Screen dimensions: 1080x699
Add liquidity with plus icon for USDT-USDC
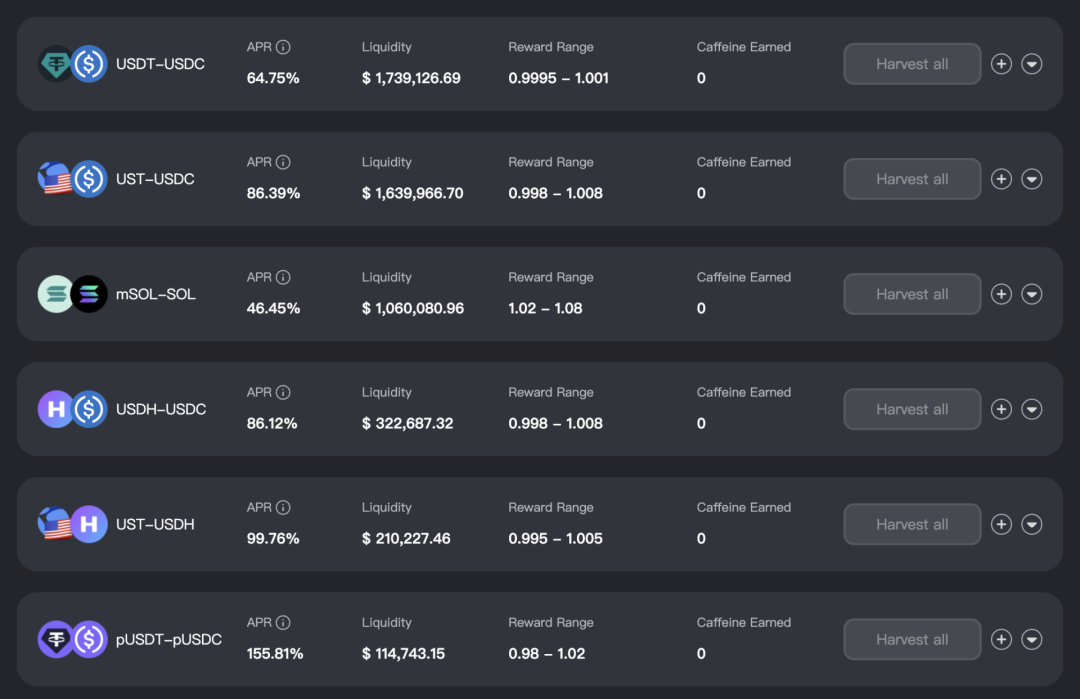point(1001,64)
